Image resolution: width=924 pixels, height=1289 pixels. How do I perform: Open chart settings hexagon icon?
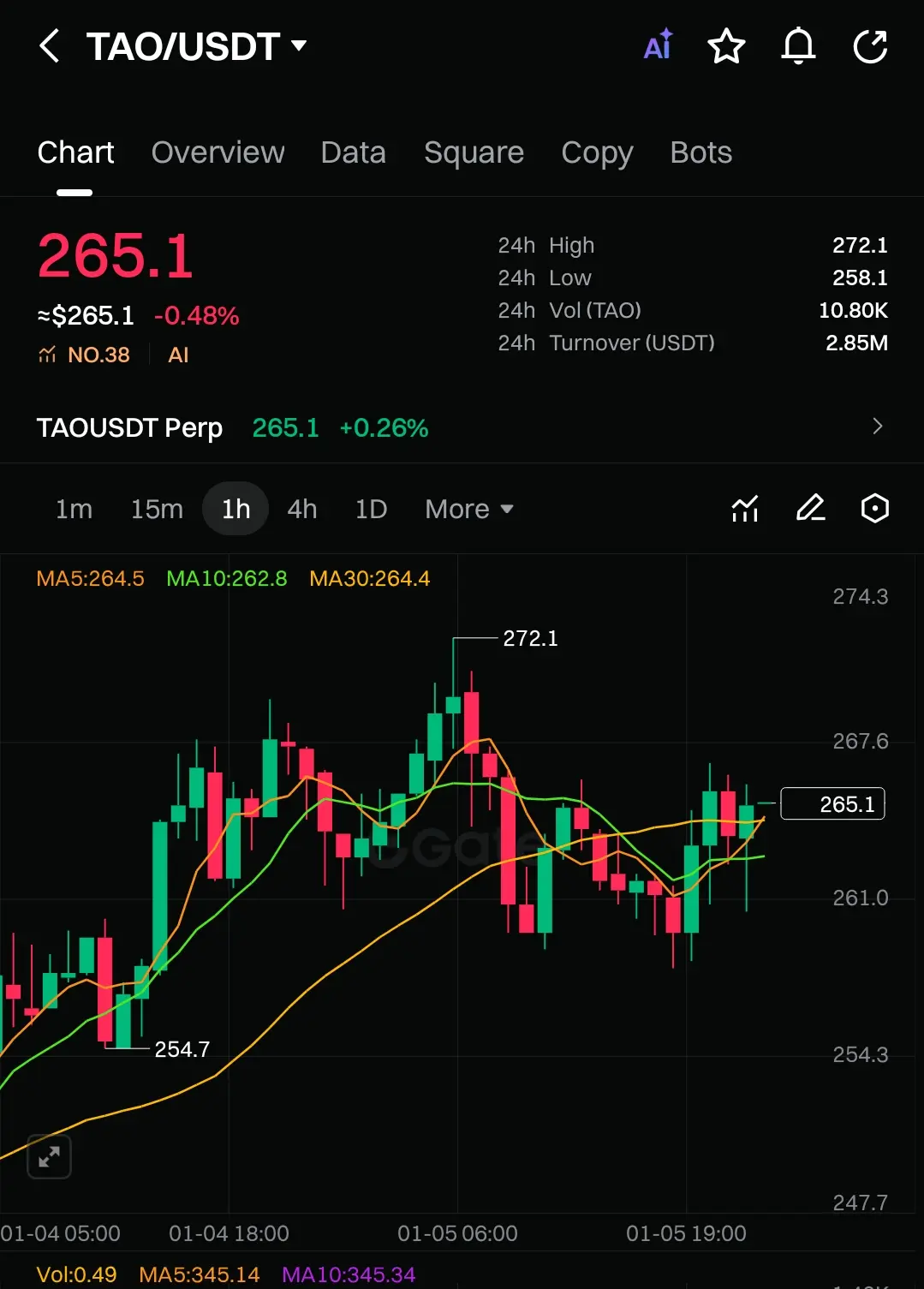tap(875, 509)
